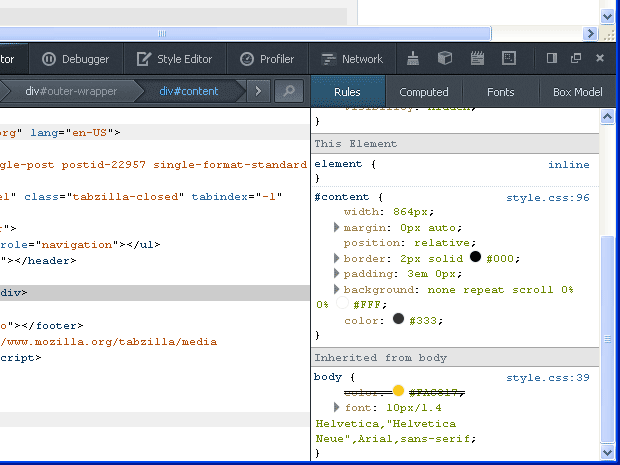This screenshot has height=465, width=620.
Task: Open the Scratchpad notepad icon
Action: pyautogui.click(x=477, y=59)
